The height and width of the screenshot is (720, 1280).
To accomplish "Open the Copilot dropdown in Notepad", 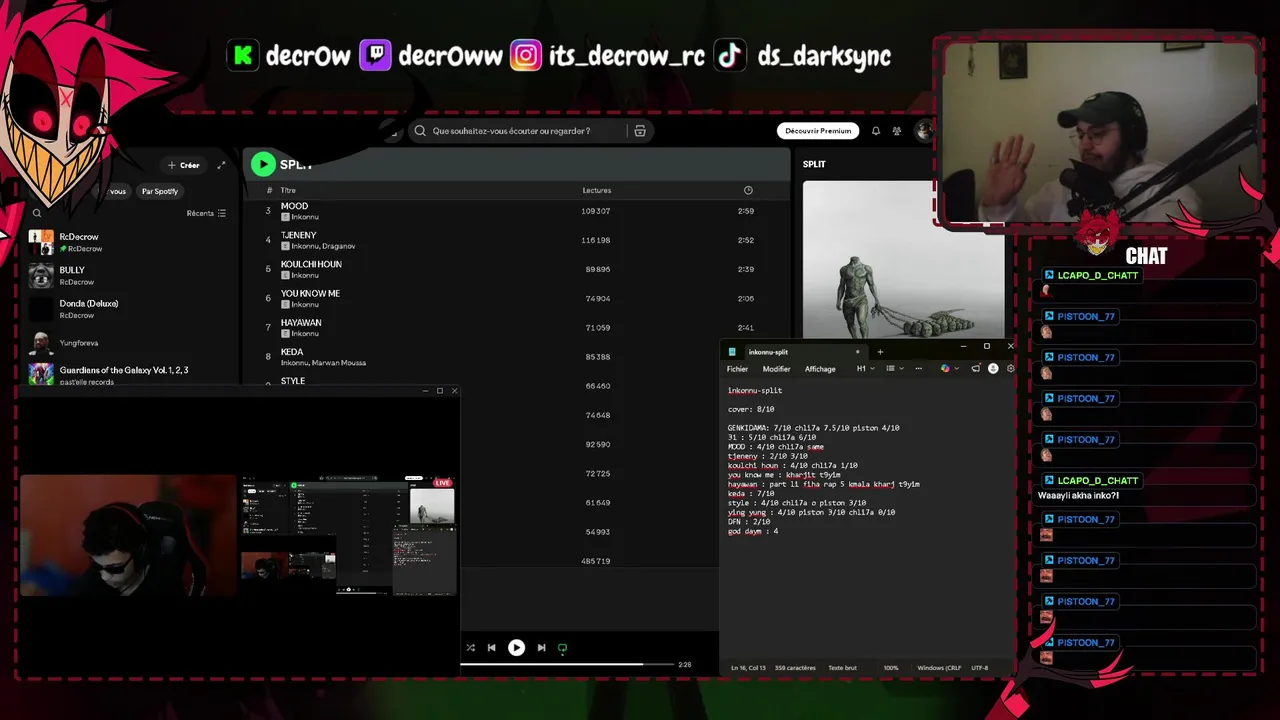I will [949, 369].
